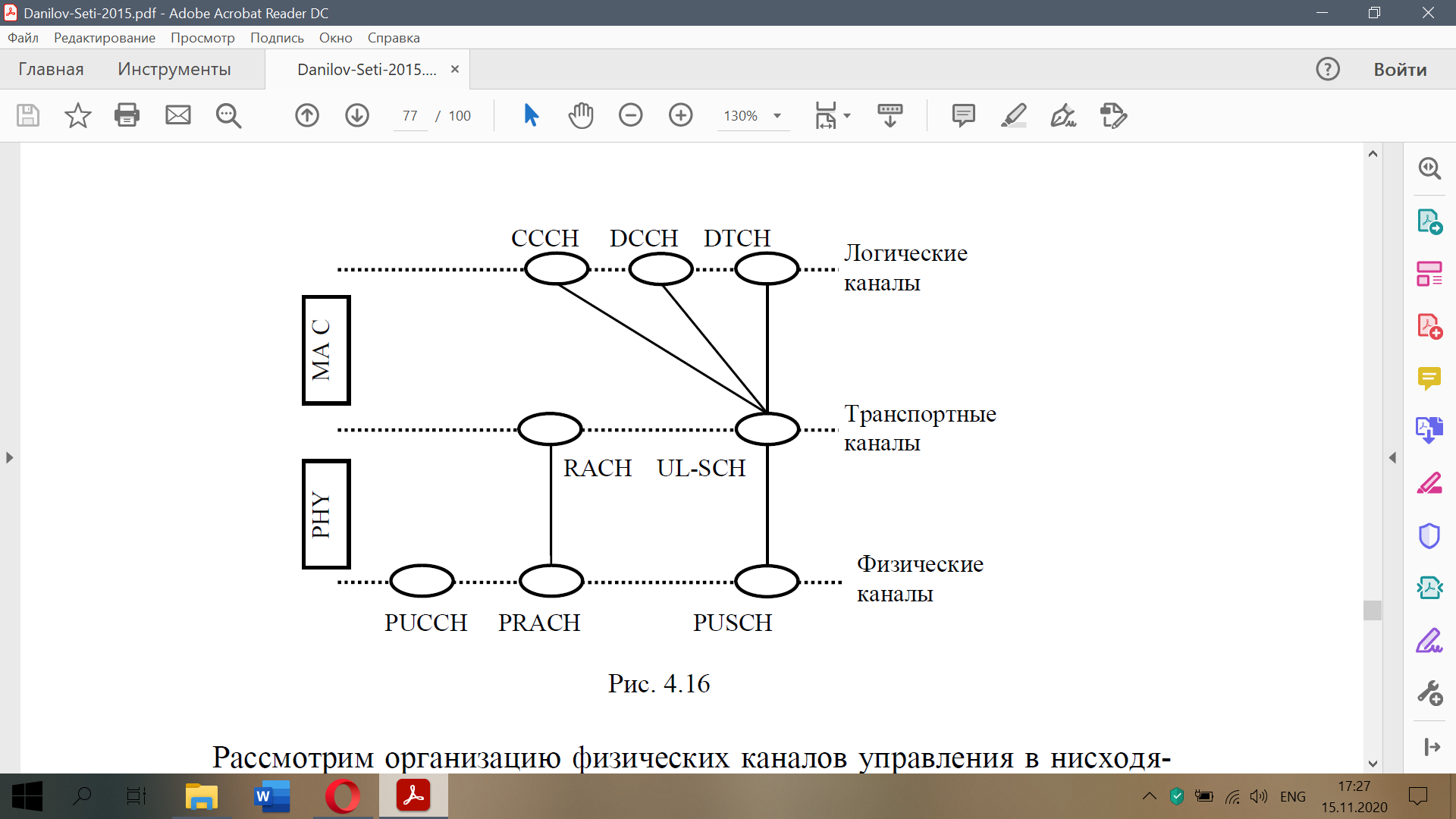
Task: Open the Файл menu
Action: (x=23, y=38)
